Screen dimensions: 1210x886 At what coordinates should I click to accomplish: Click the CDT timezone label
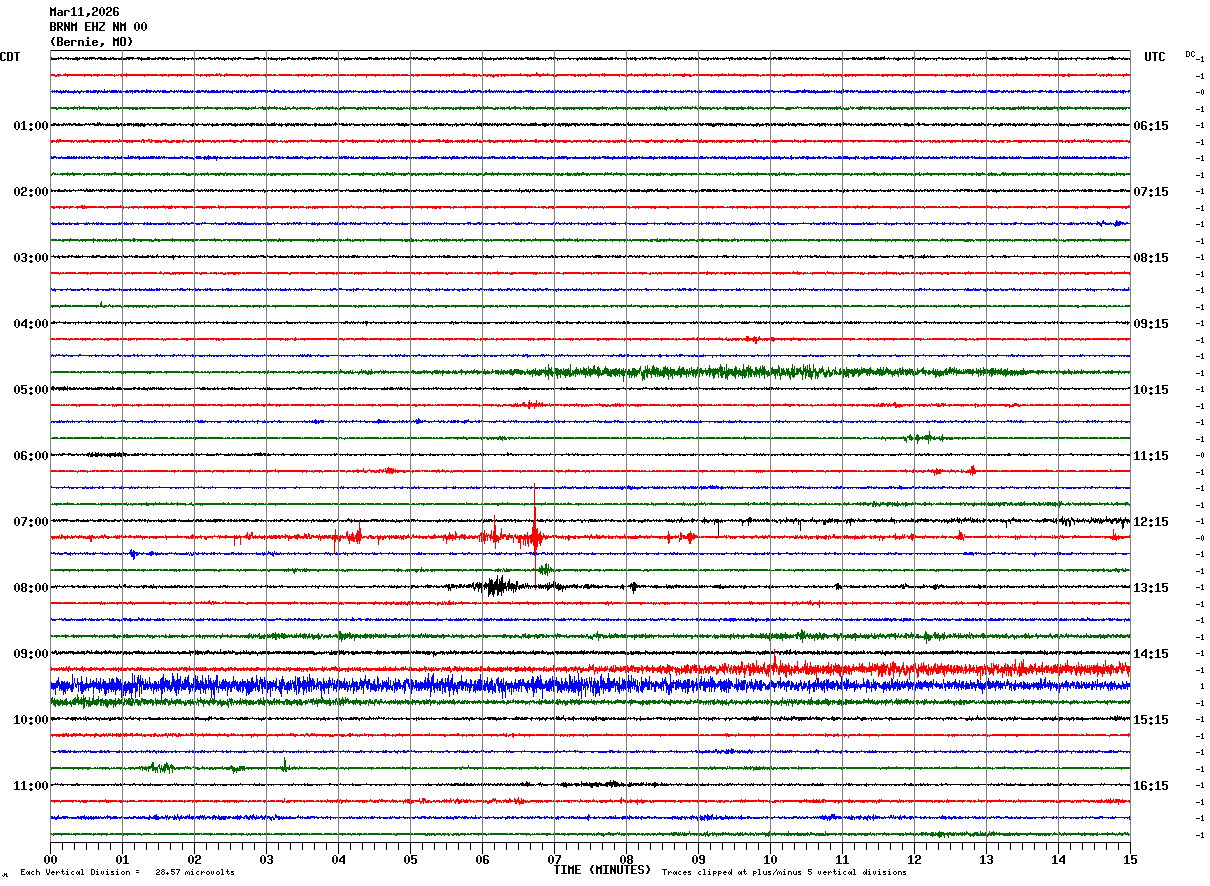[10, 57]
